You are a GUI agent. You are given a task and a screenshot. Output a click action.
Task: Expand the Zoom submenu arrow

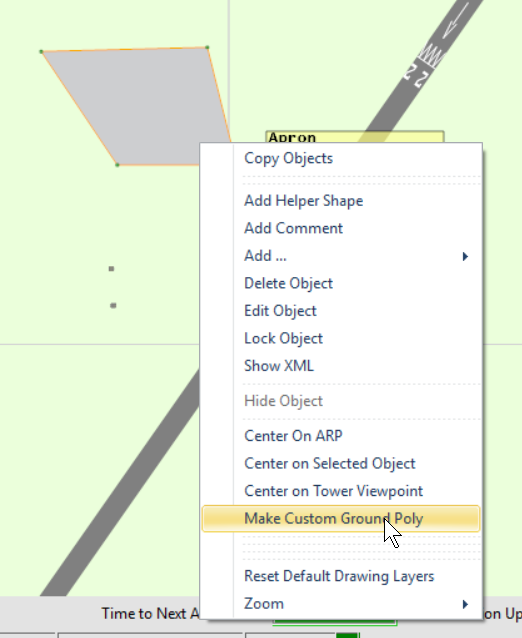465,604
